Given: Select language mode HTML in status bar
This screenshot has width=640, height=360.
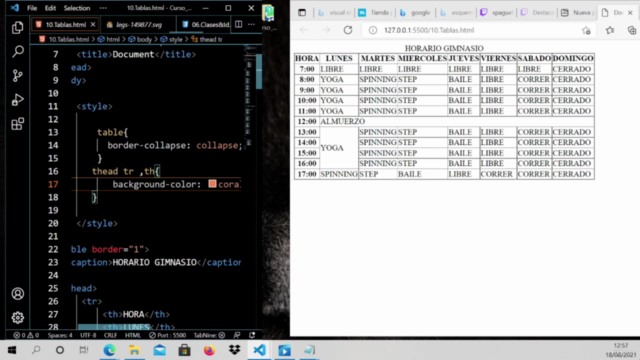Looking at the screenshot, I should click(133, 335).
